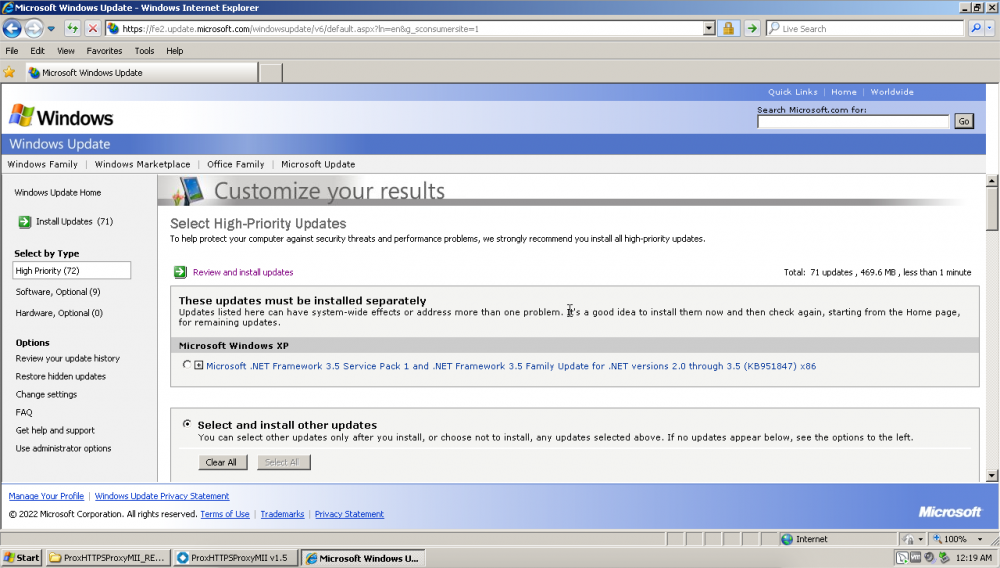Open the address bar URL history dropdown
1000x568 pixels.
click(709, 29)
